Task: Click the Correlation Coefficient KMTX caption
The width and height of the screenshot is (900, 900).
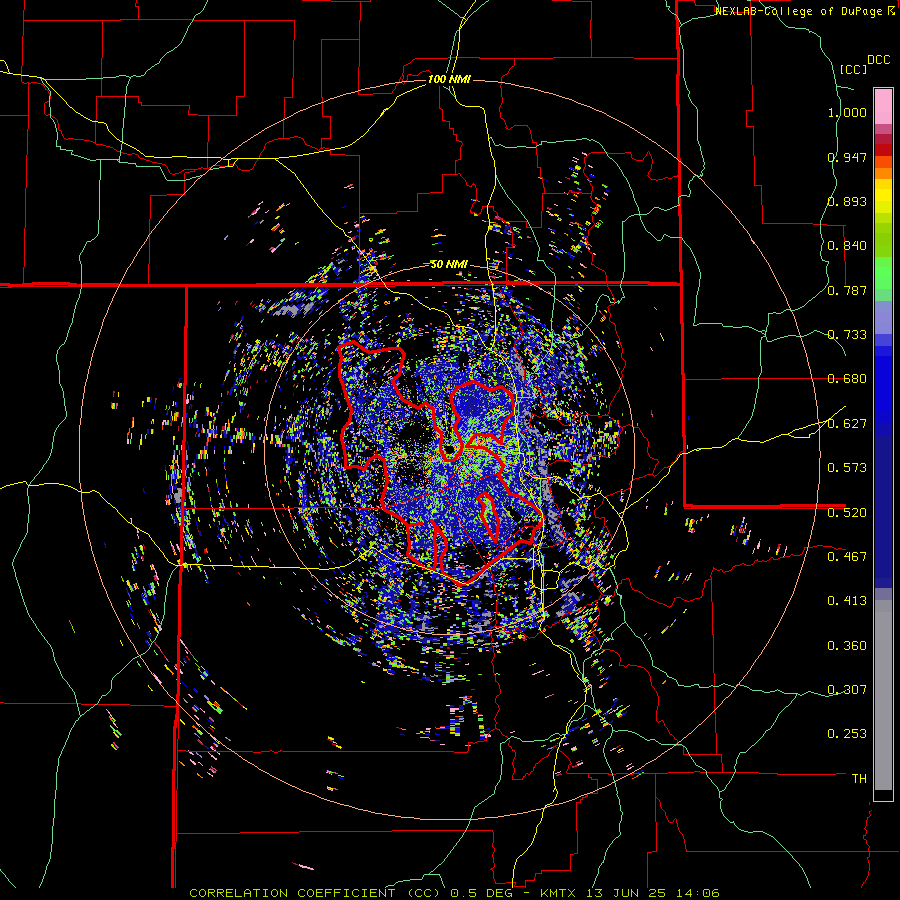Action: (454, 893)
